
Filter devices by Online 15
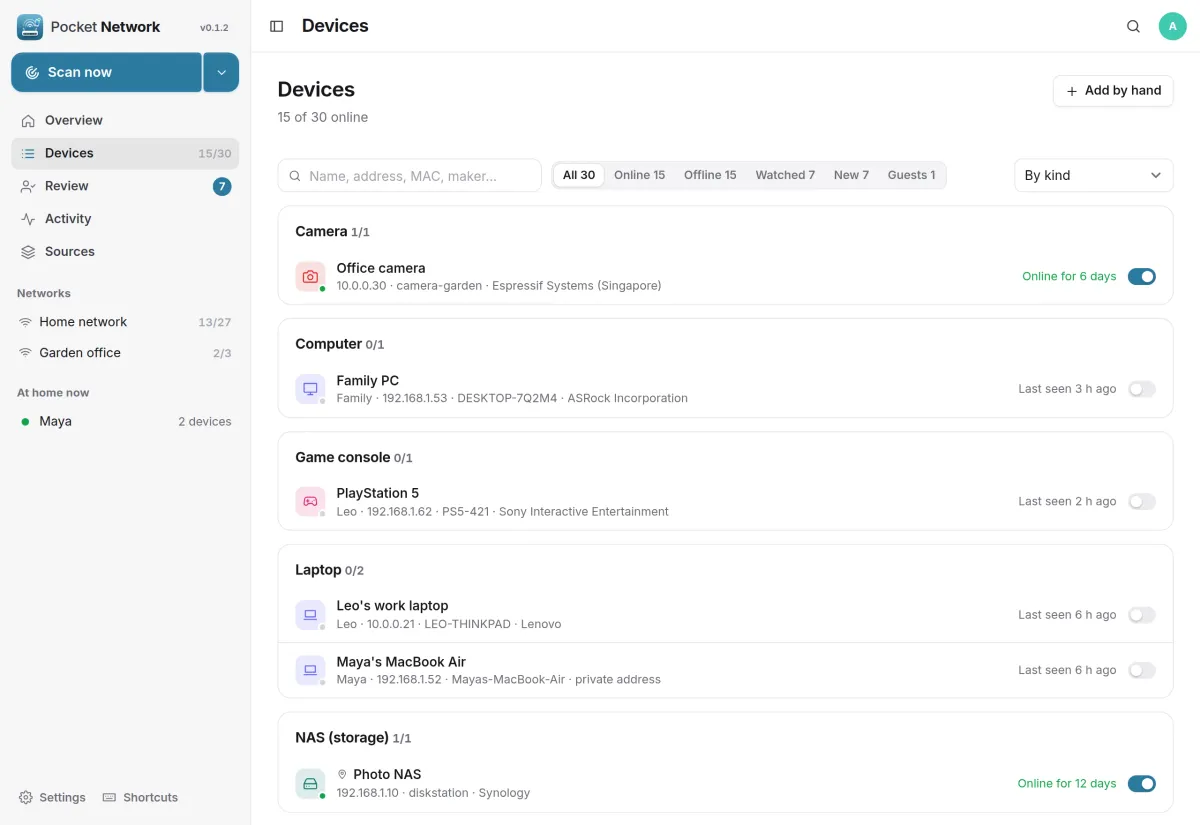point(639,175)
